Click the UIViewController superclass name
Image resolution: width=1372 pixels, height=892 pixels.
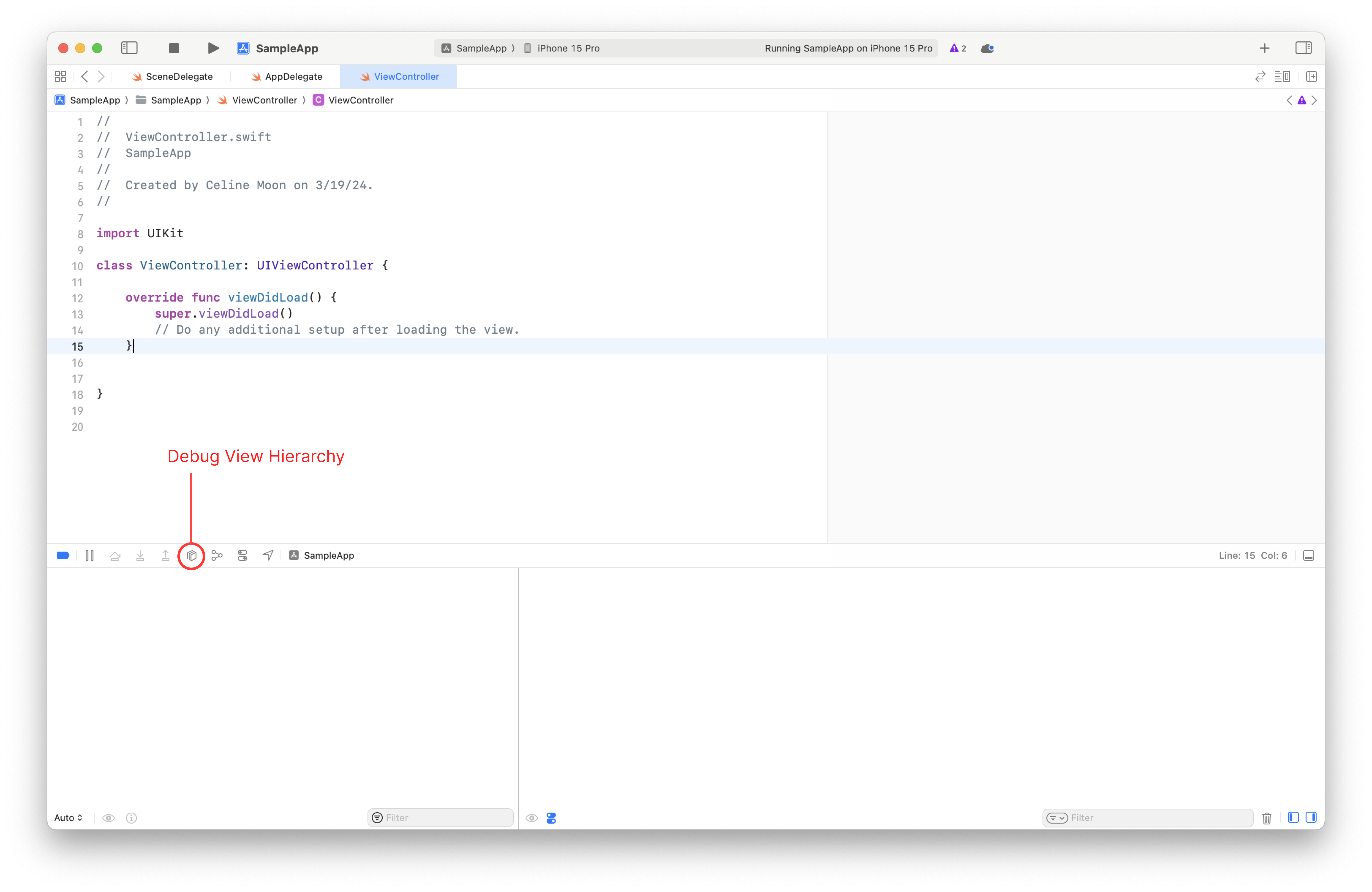(x=315, y=265)
